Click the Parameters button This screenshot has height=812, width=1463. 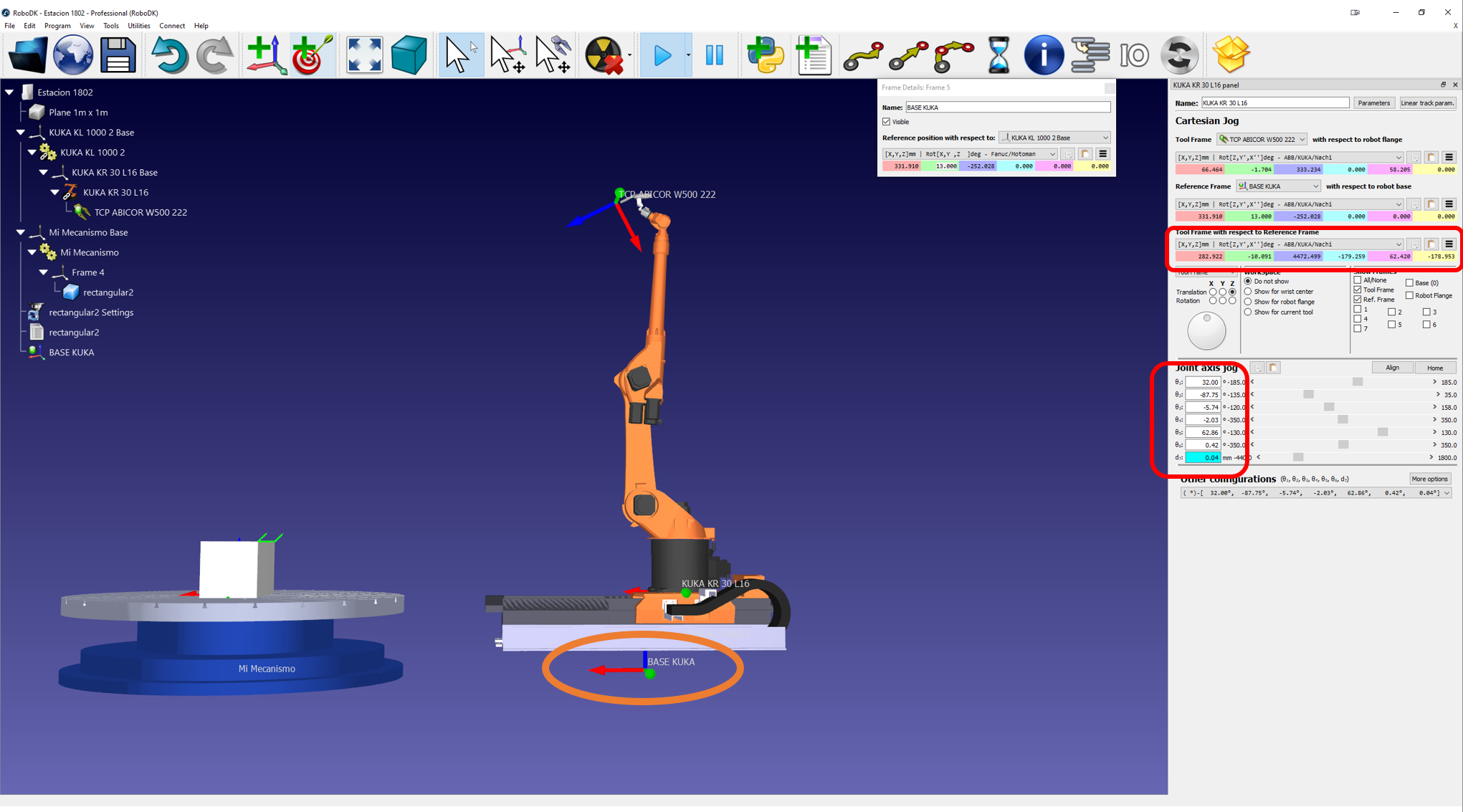click(x=1373, y=103)
